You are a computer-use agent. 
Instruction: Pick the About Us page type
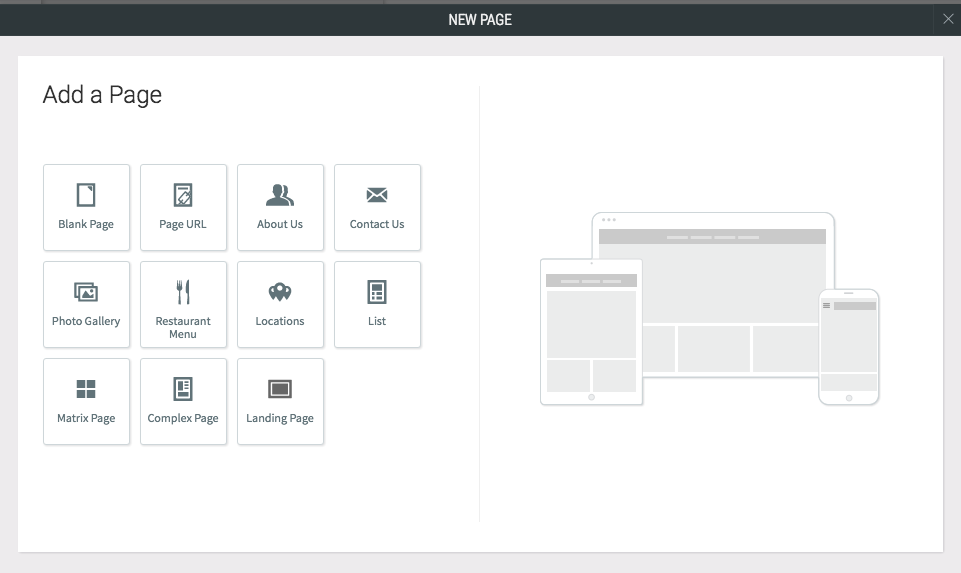coord(280,207)
